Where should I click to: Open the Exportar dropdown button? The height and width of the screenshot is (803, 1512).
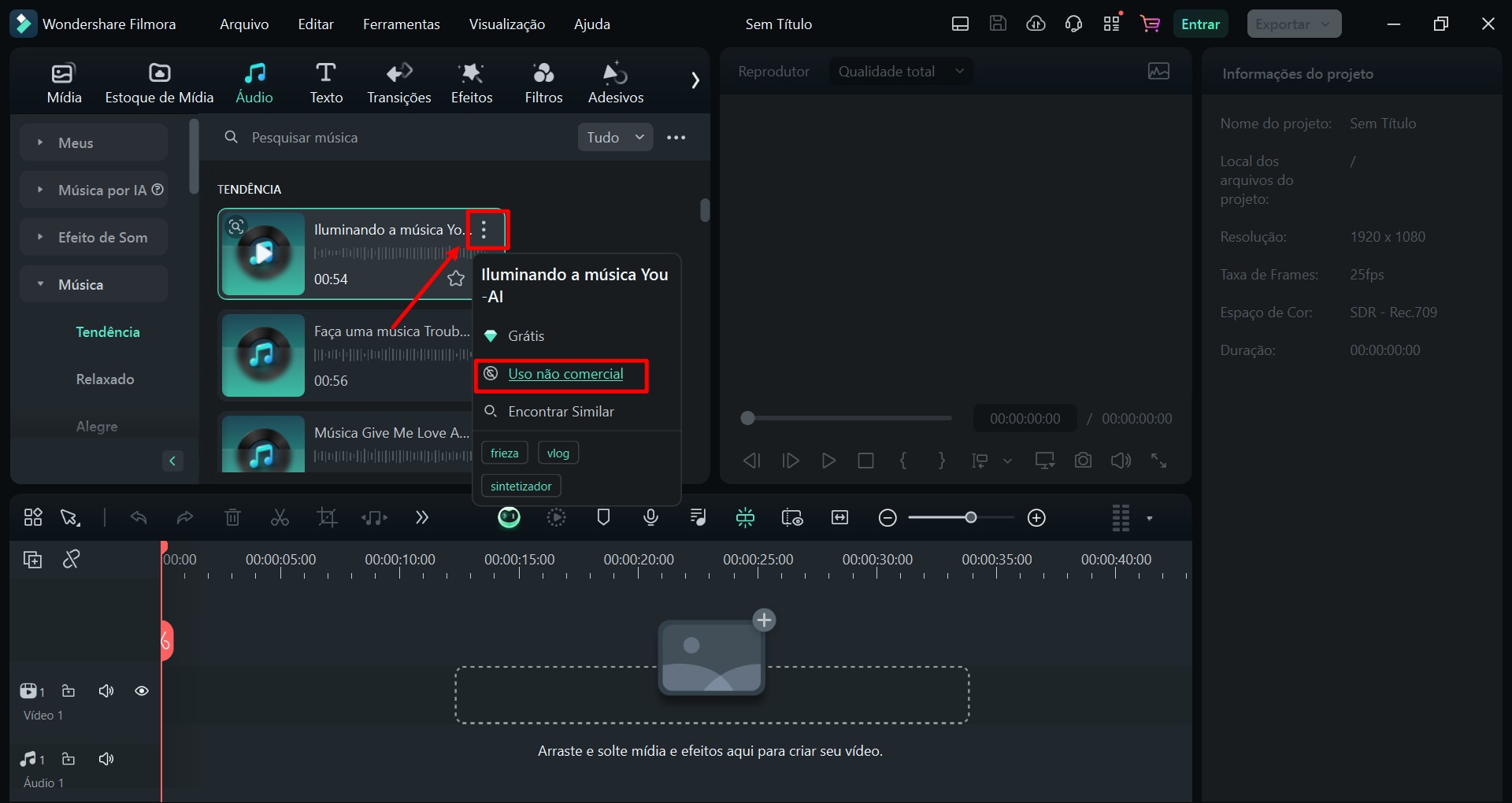tap(1294, 24)
